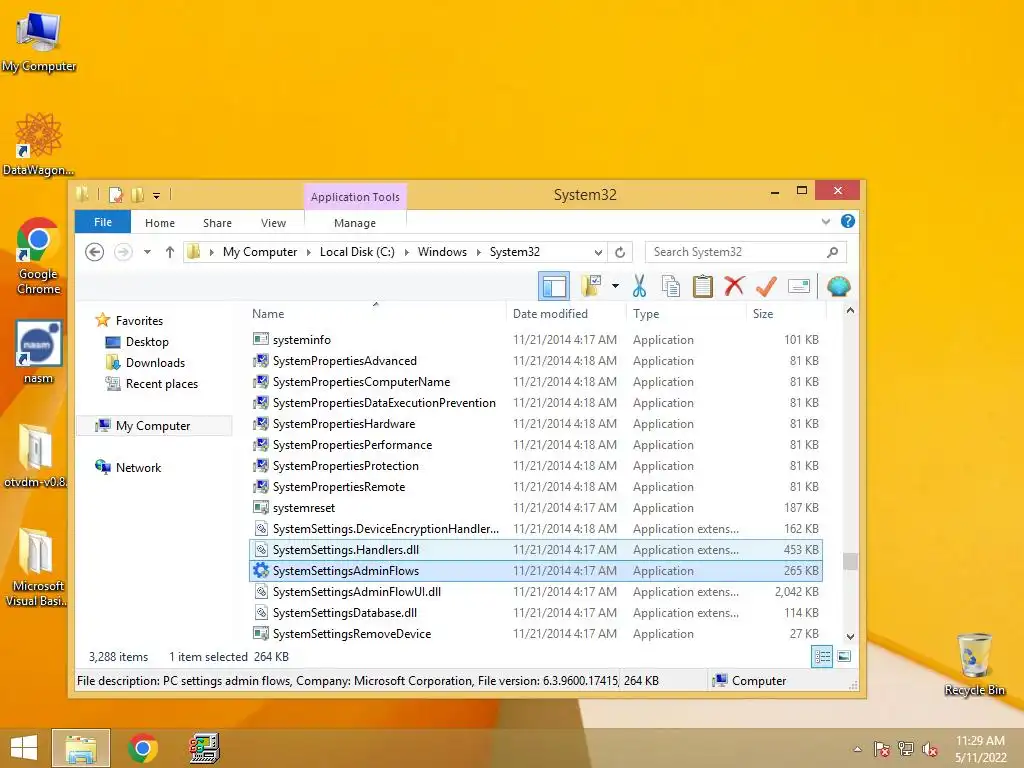Click the scroll up arrow of file list

coord(850,311)
